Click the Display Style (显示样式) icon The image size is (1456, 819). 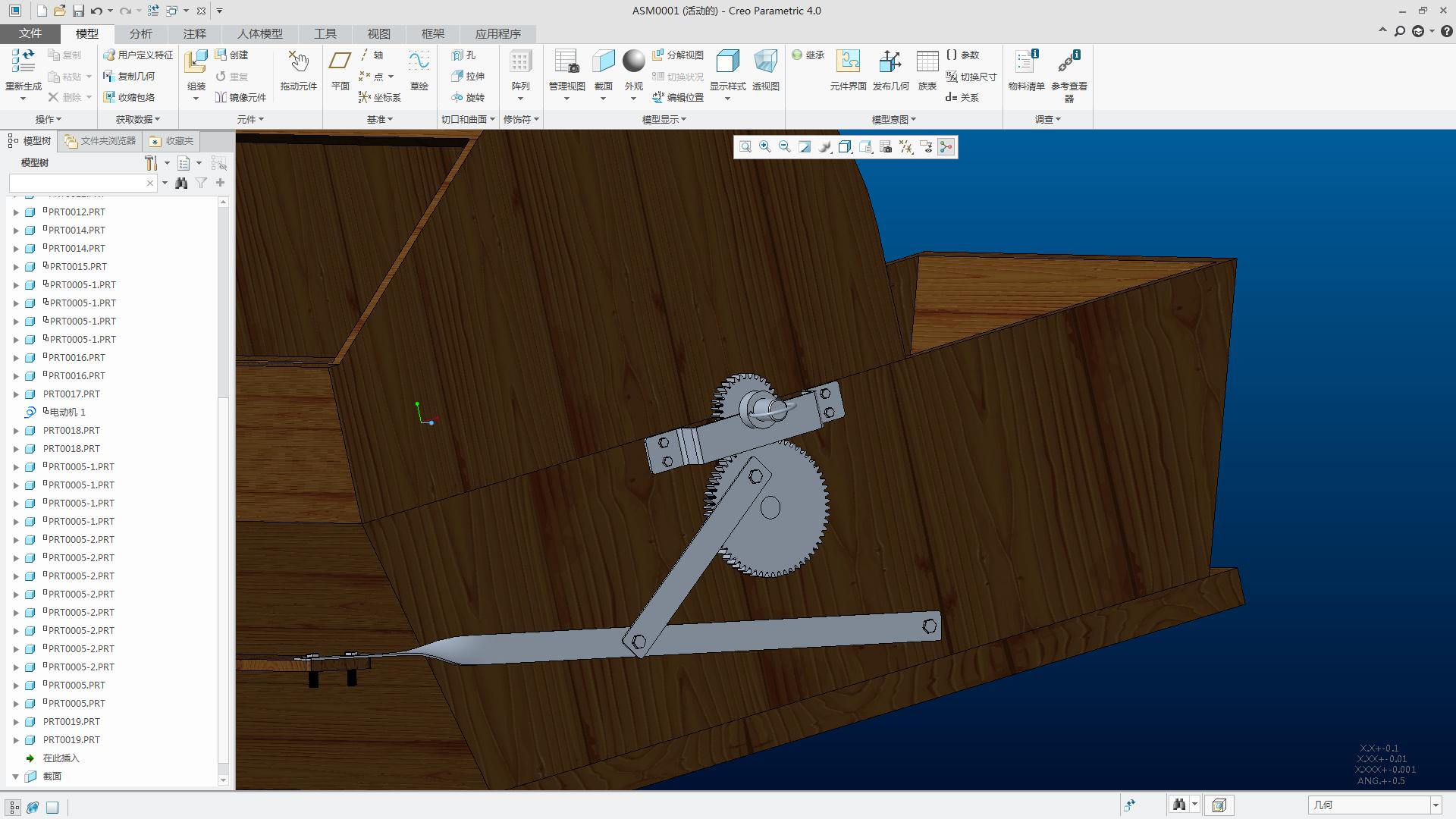(728, 61)
